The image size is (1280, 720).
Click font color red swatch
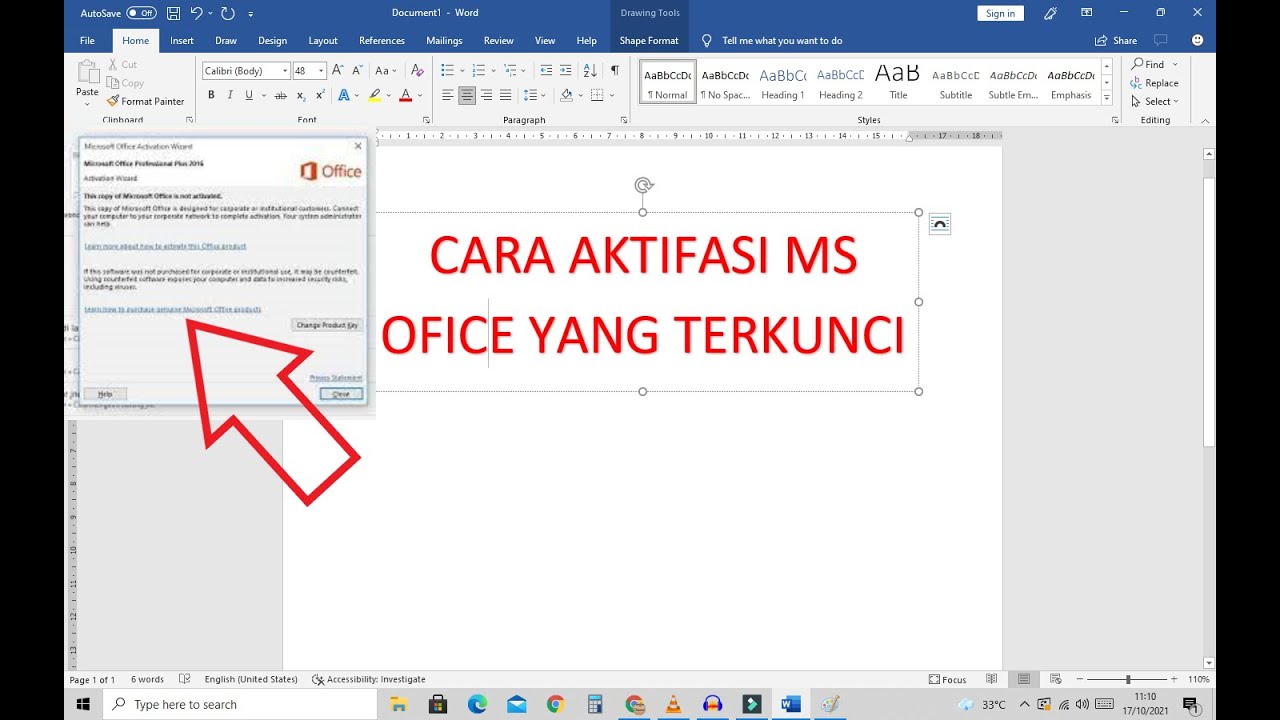coord(405,95)
